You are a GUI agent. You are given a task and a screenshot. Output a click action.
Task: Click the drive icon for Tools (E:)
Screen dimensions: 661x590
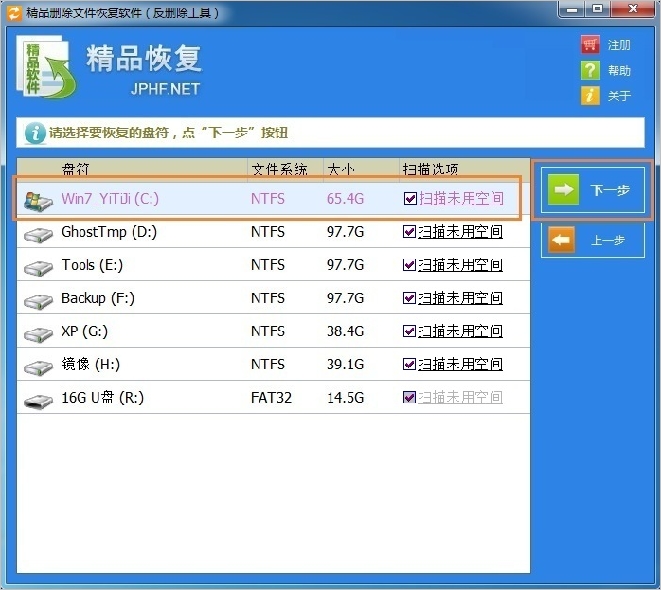click(38, 268)
